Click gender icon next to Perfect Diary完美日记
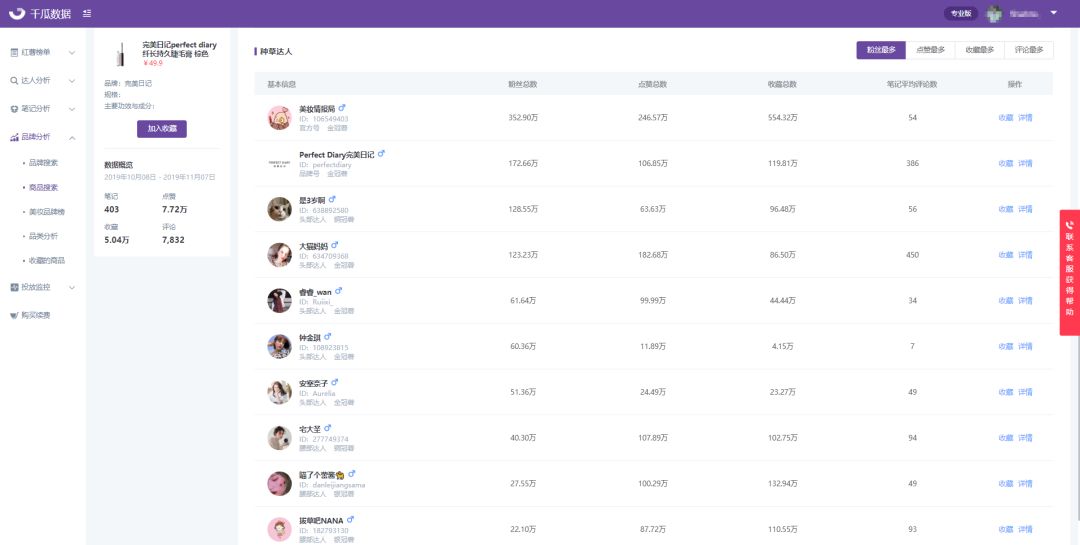Screen dimensions: 1080x545 [381, 154]
